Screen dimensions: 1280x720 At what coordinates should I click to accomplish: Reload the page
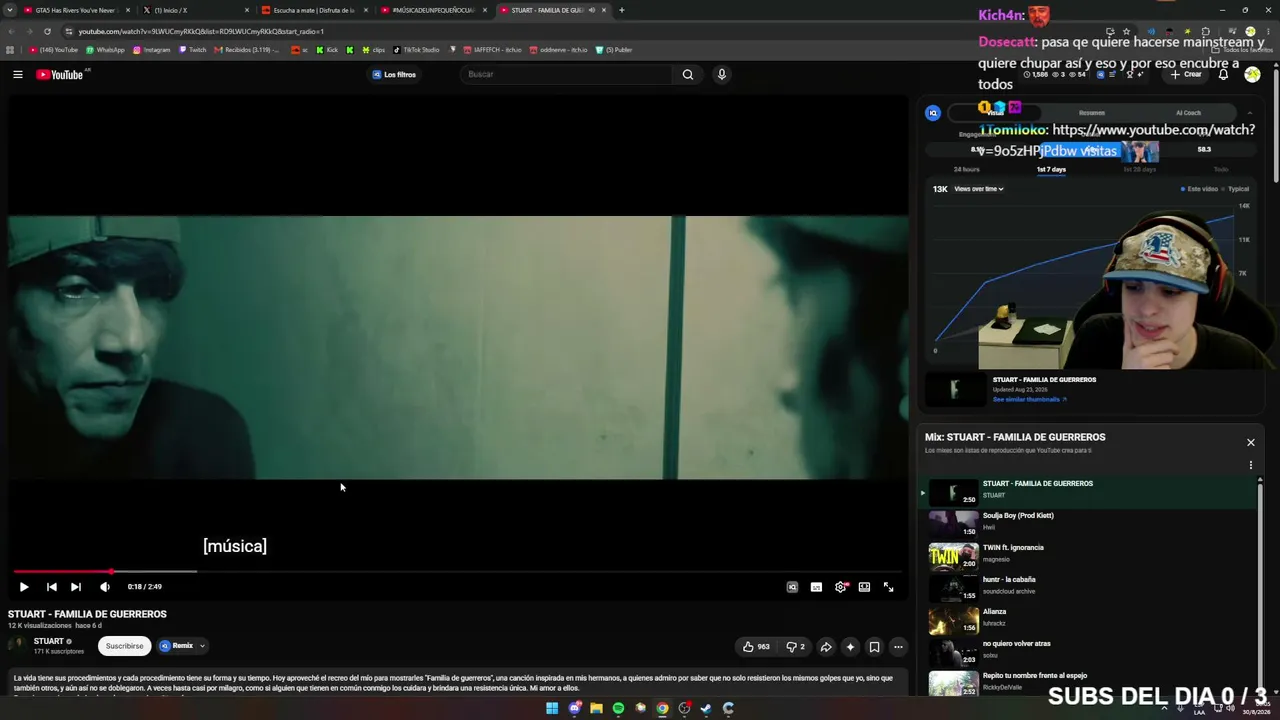(47, 31)
